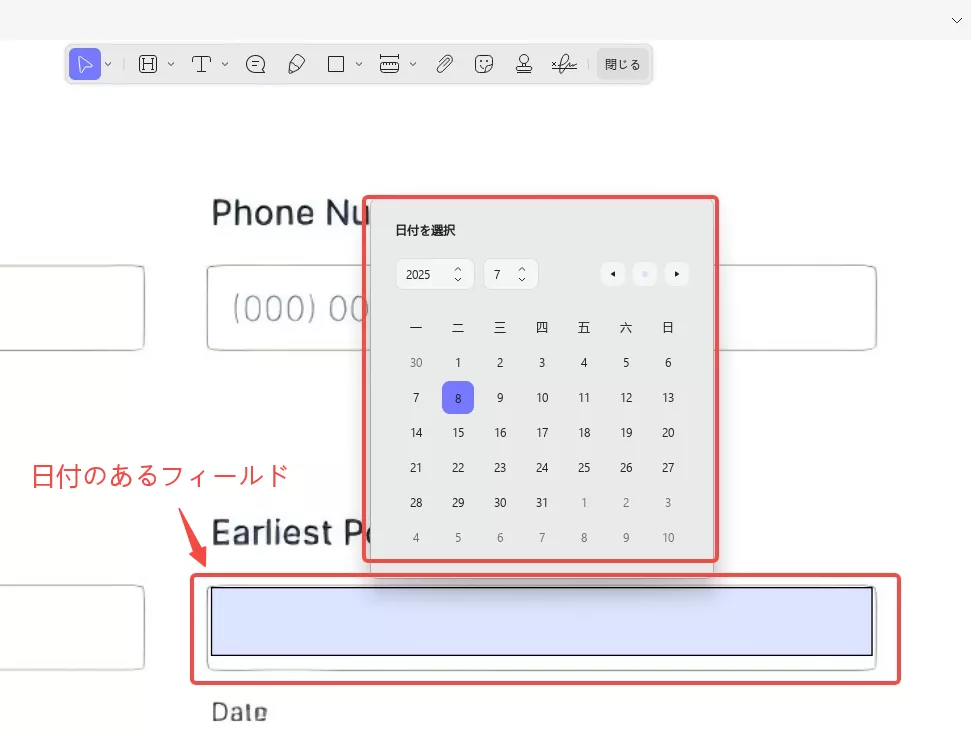Click the month 7 field
Viewport: 971px width, 737px height.
[x=511, y=274]
